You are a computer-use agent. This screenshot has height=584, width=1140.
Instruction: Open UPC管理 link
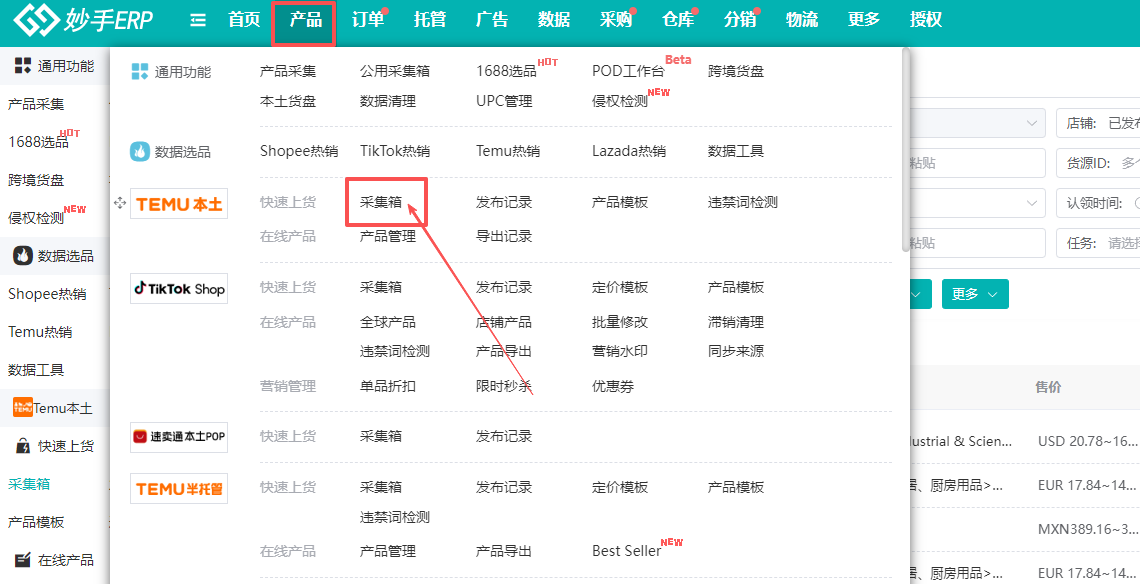point(505,101)
